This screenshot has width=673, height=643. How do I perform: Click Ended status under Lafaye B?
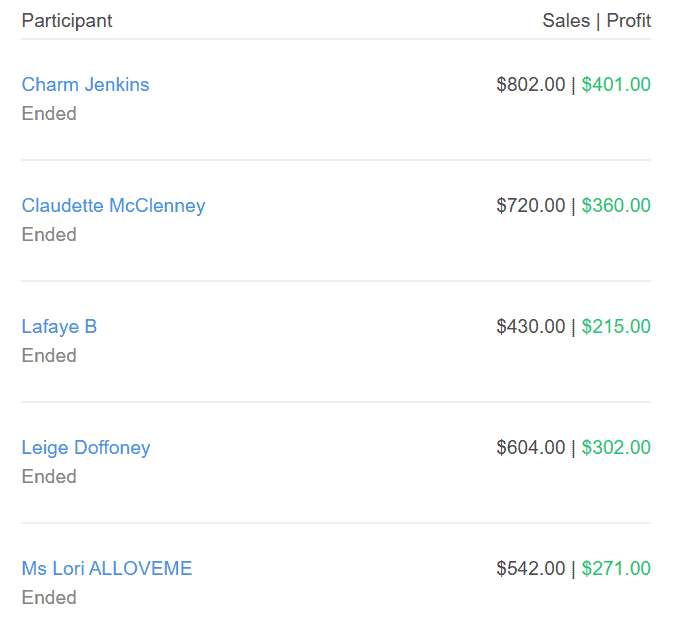(x=49, y=356)
